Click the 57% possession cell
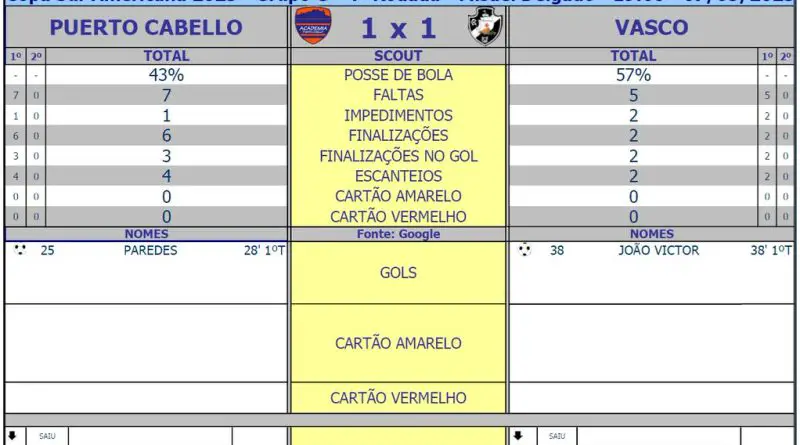The image size is (800, 445). [x=633, y=75]
